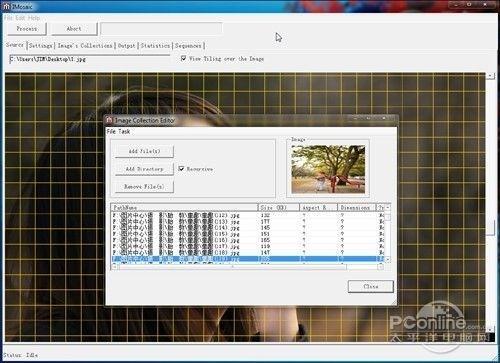Open the Image's Collections tab

[x=85, y=46]
